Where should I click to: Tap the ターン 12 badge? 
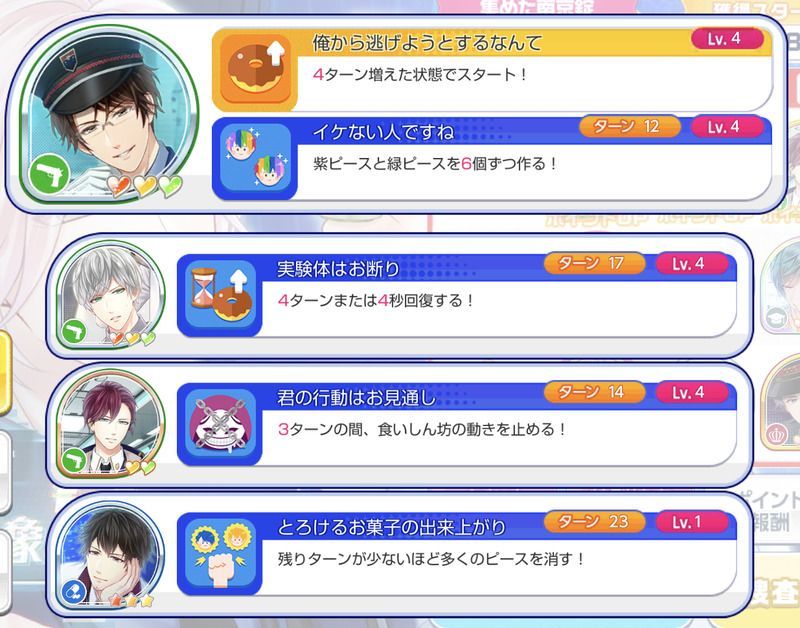[630, 127]
